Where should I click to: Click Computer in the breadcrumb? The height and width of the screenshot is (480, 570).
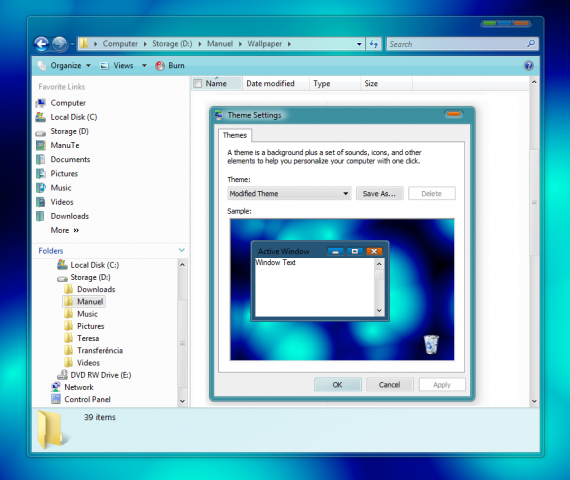coord(120,44)
